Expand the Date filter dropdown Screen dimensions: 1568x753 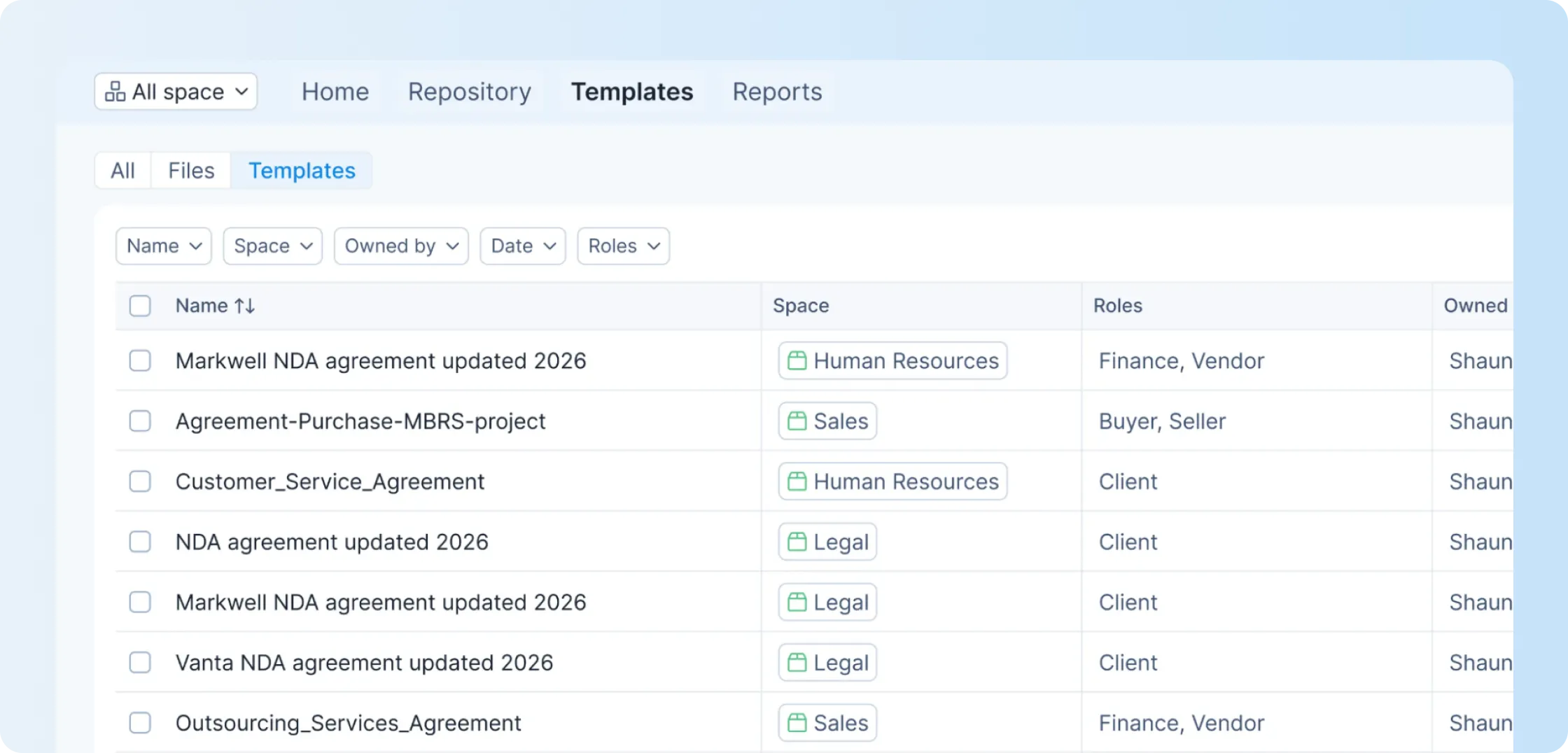pos(523,246)
